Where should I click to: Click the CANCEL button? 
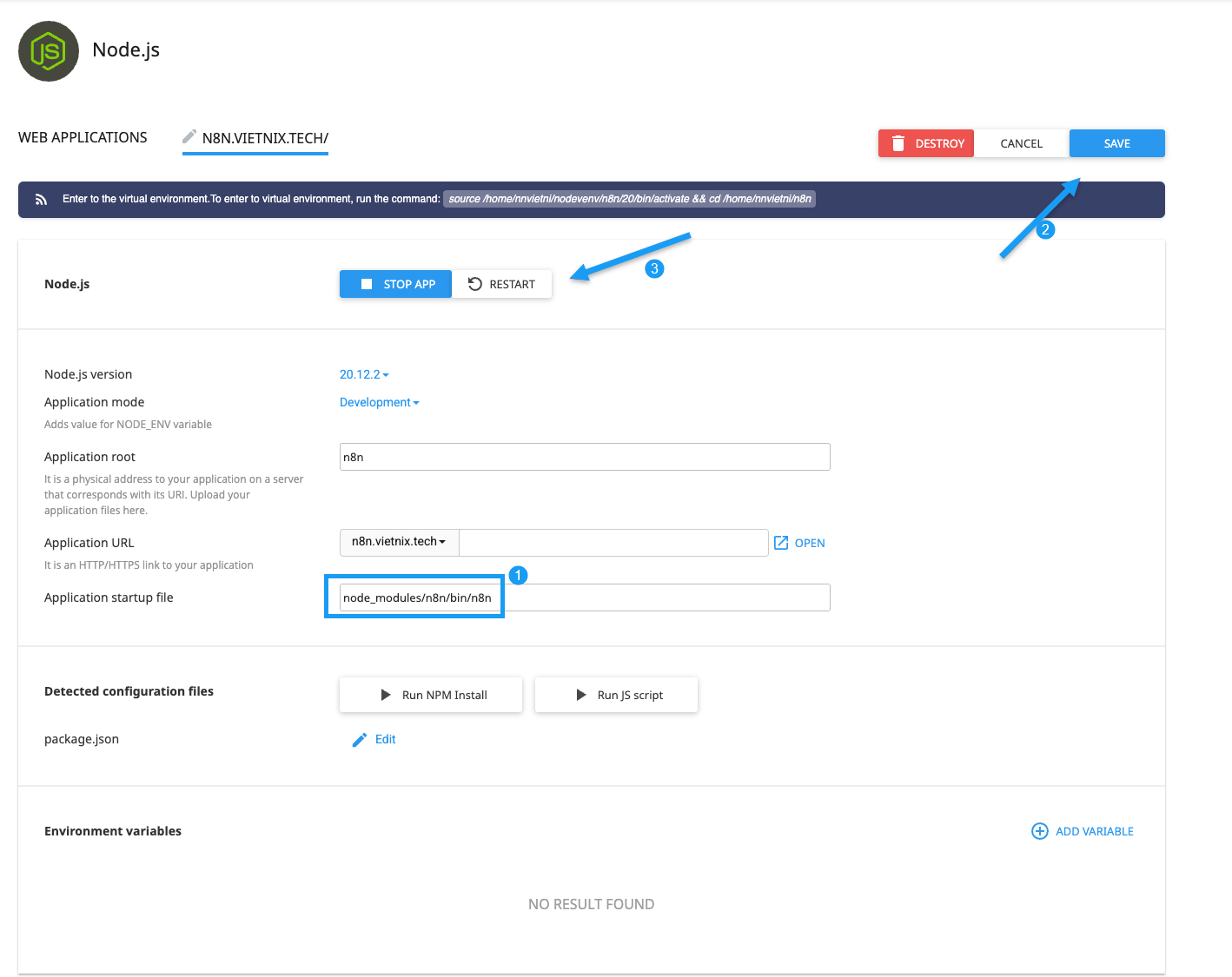[x=1021, y=143]
